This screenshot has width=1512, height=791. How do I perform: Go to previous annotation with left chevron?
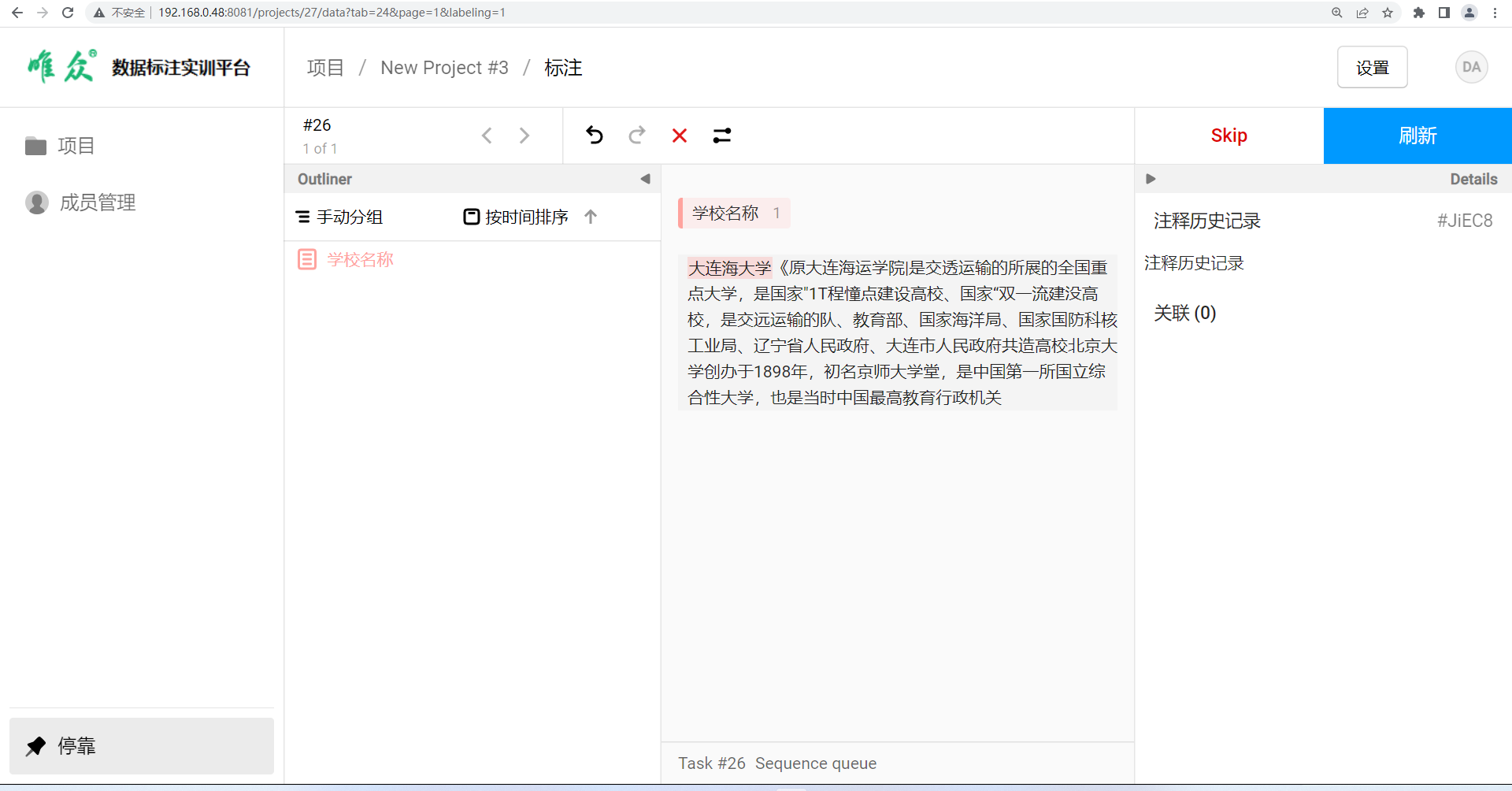[487, 136]
